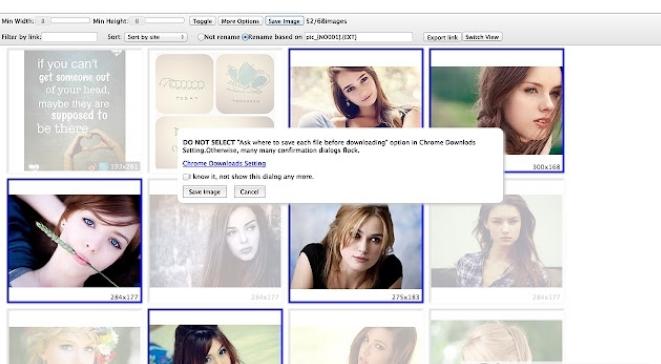Open the Sort by site dropdown
The image size is (661, 364).
click(x=156, y=37)
